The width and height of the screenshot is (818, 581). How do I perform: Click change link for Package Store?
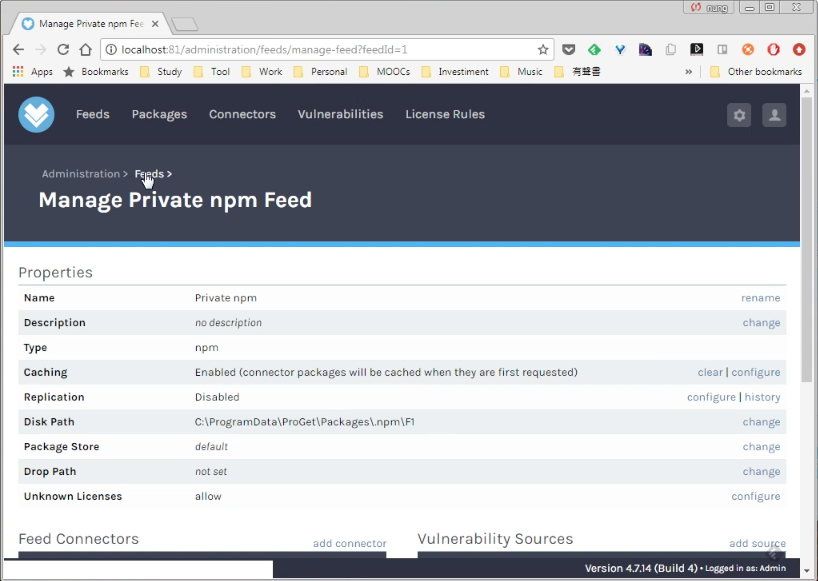[761, 447]
